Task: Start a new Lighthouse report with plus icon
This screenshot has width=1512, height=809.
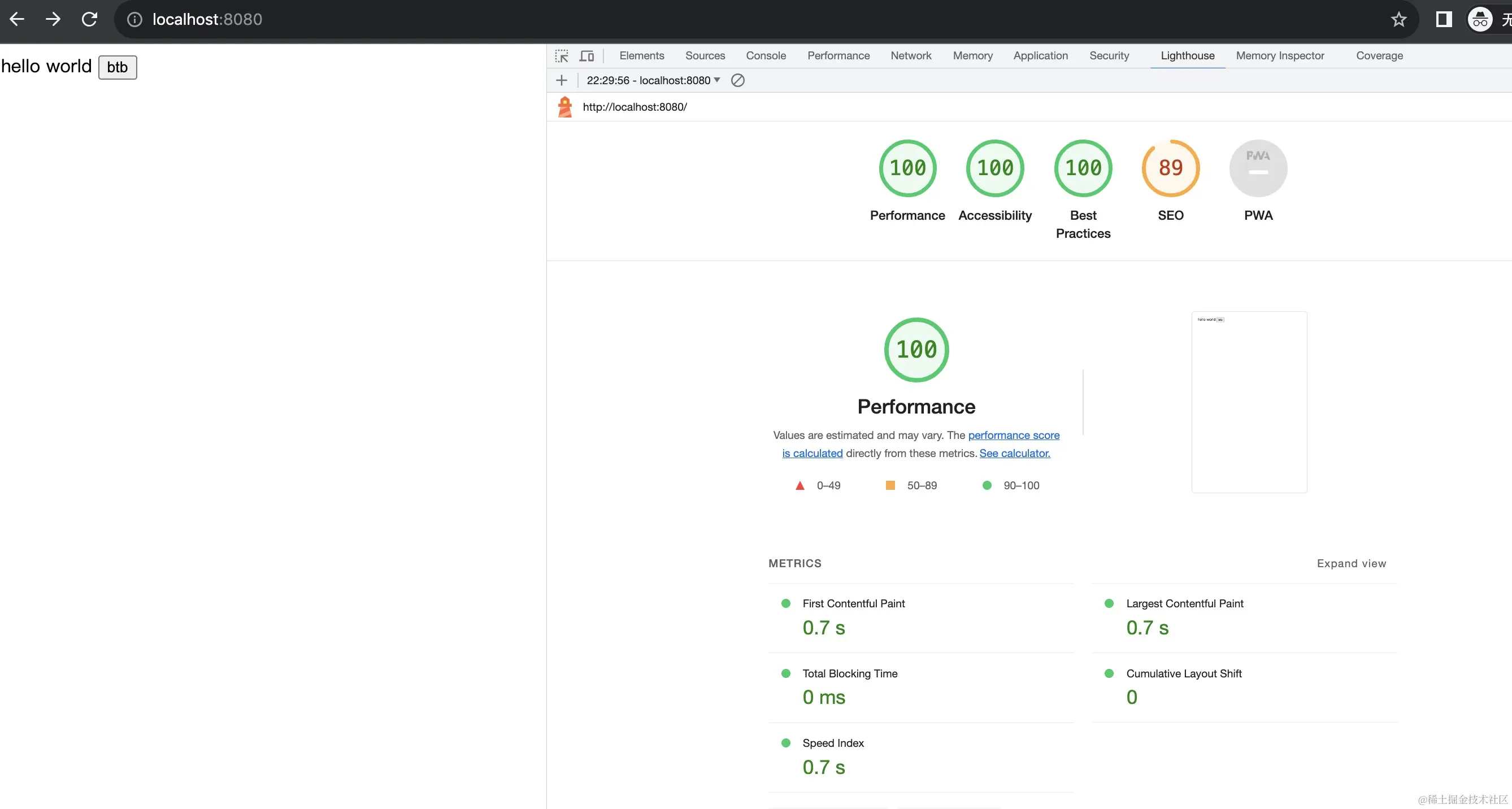Action: (x=562, y=80)
